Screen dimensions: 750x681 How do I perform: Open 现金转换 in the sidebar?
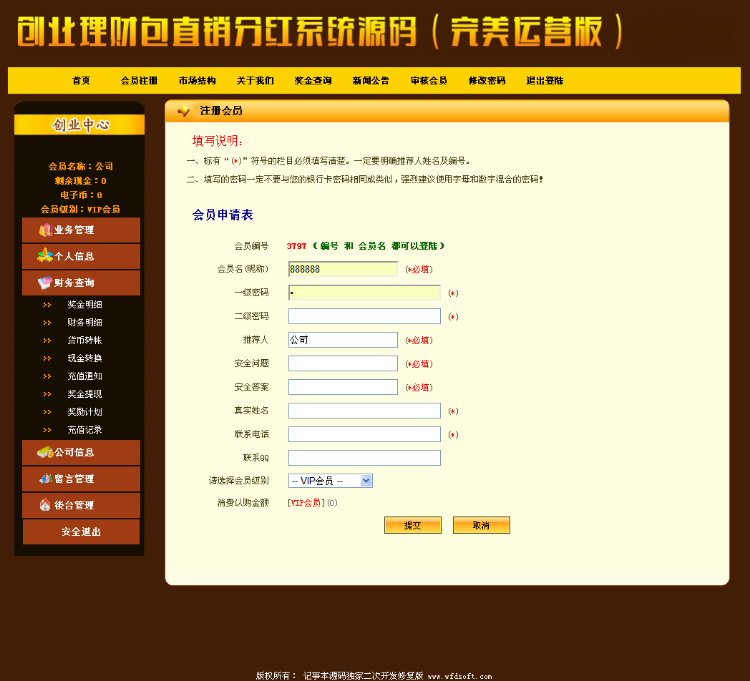[x=85, y=358]
